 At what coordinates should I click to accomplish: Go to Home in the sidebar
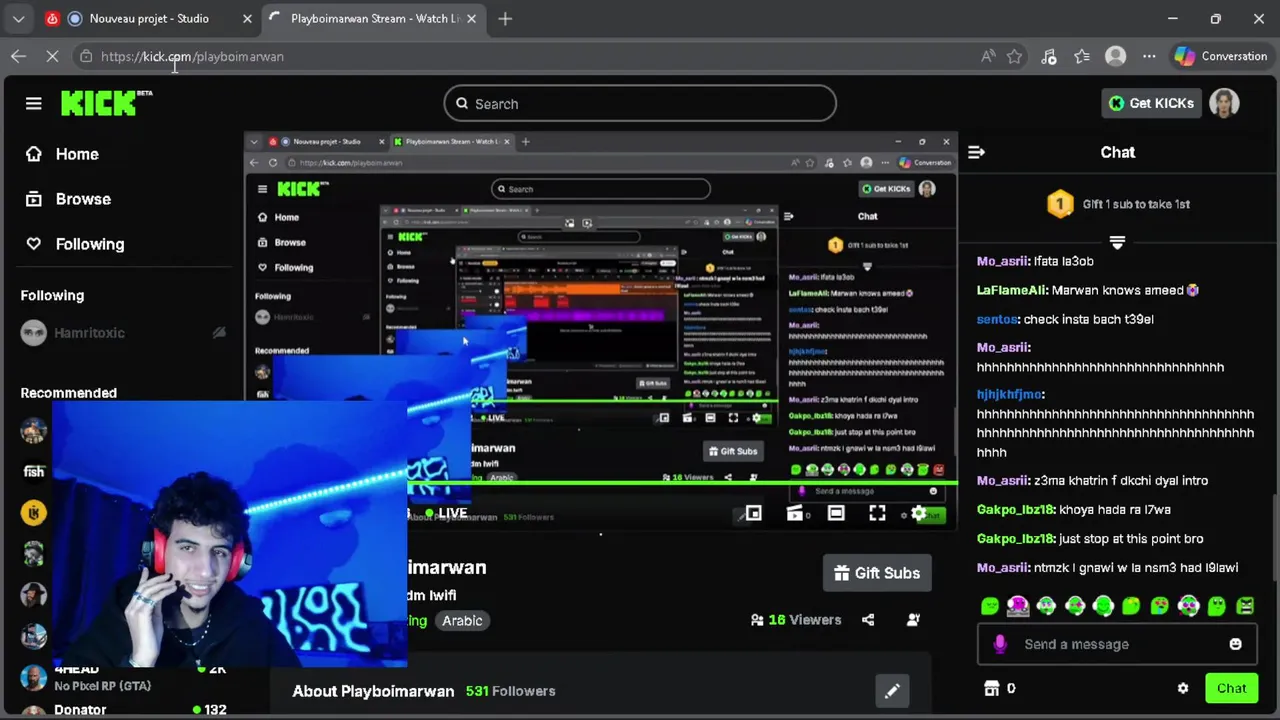point(63,154)
